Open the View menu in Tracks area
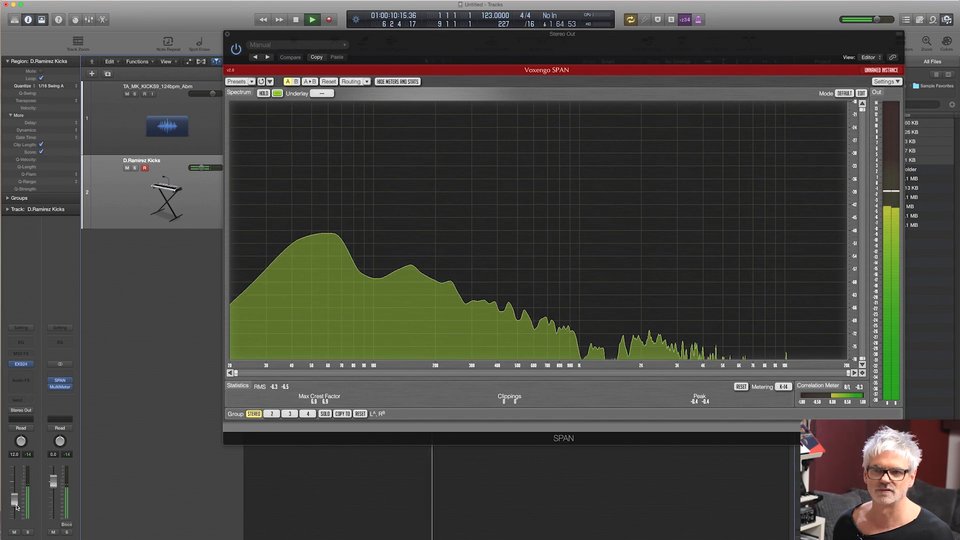The height and width of the screenshot is (540, 960). pyautogui.click(x=167, y=61)
